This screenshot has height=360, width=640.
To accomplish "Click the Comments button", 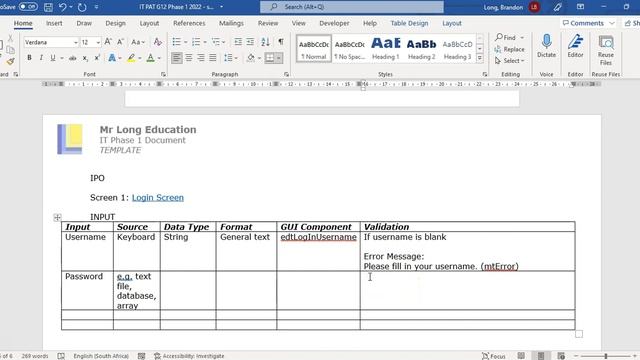I will 588,23.
